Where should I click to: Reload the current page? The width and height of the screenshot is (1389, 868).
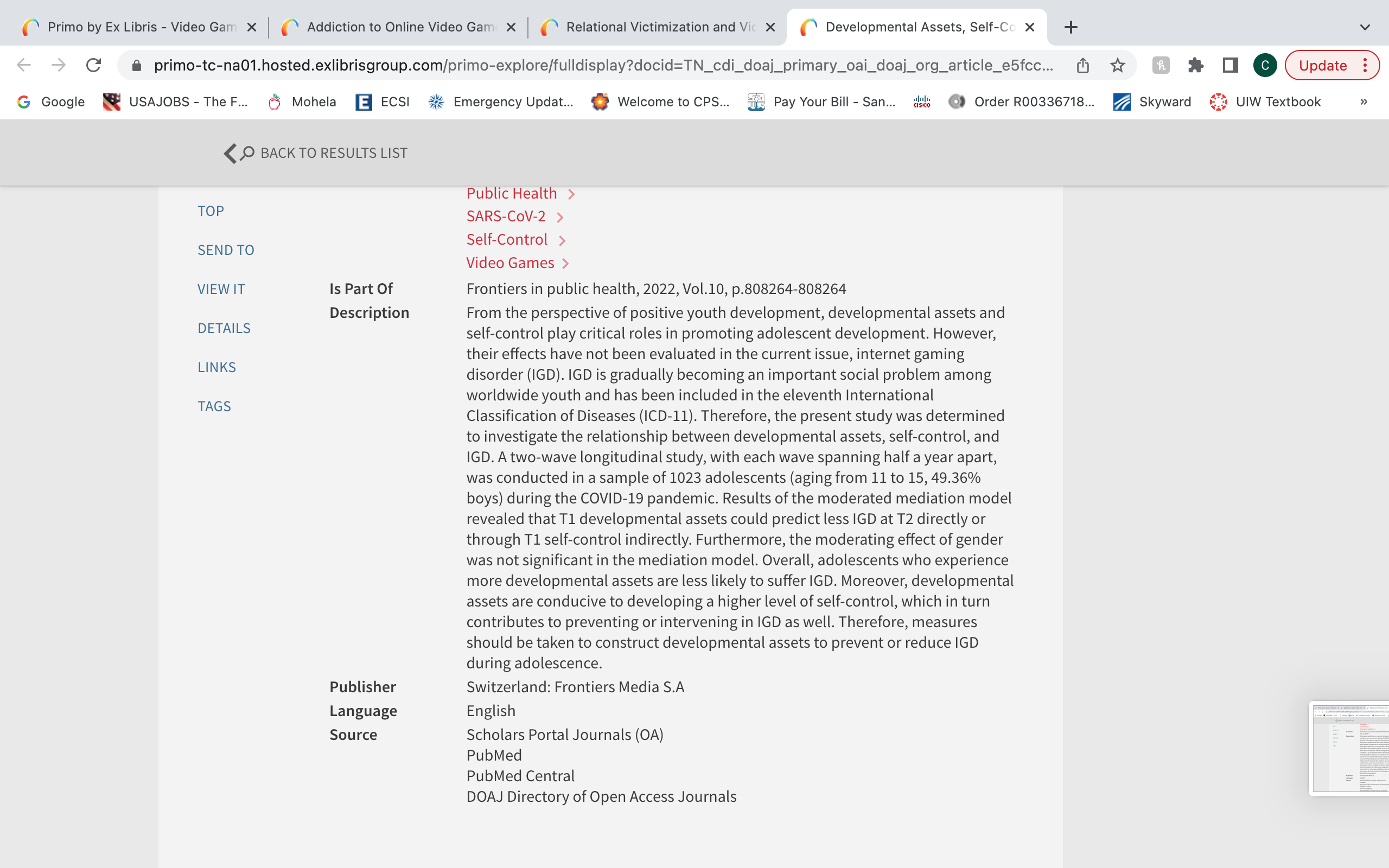pos(93,66)
